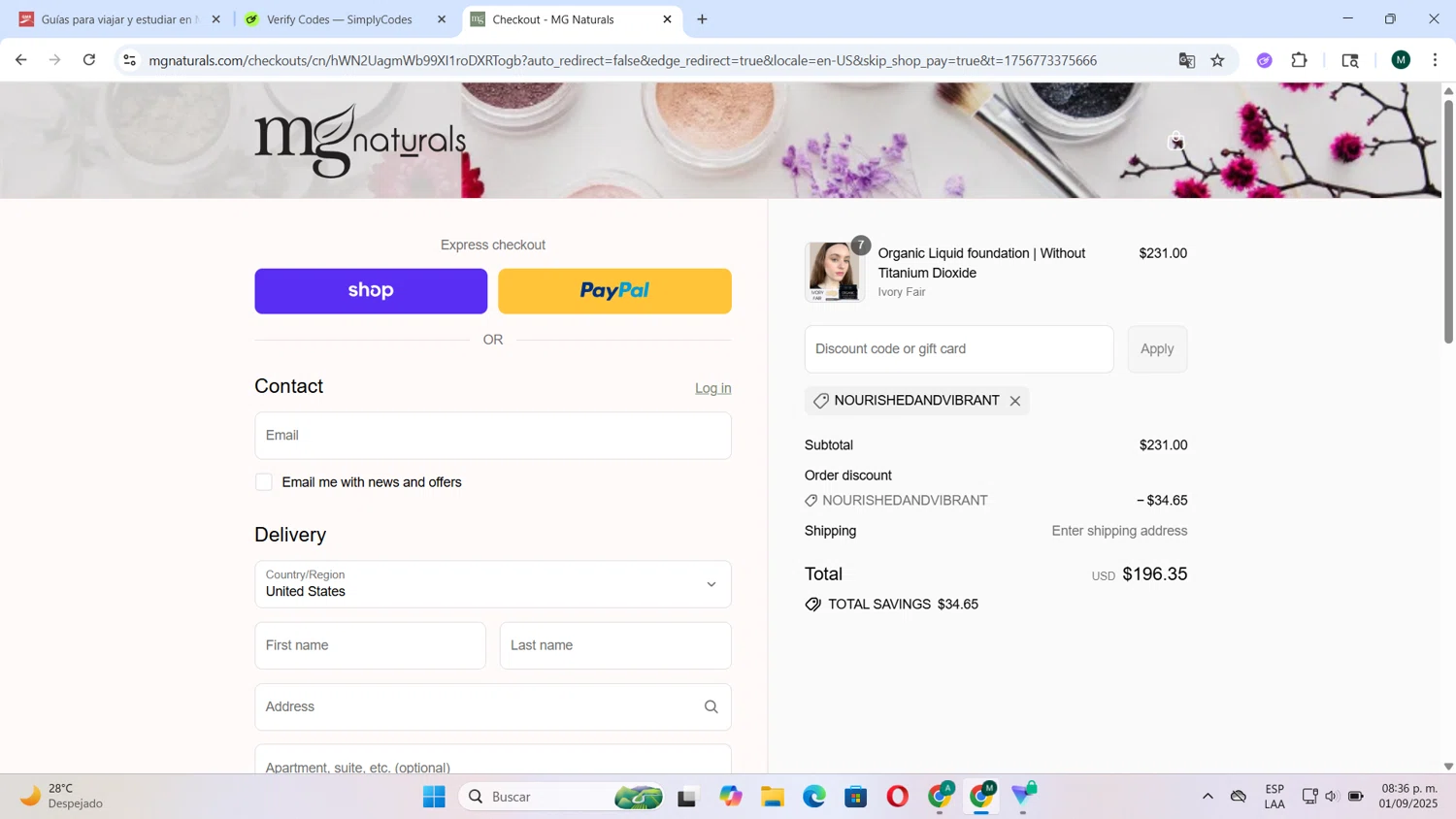This screenshot has height=819, width=1456.
Task: Open Google Translate icon in address bar
Action: pyautogui.click(x=1186, y=60)
